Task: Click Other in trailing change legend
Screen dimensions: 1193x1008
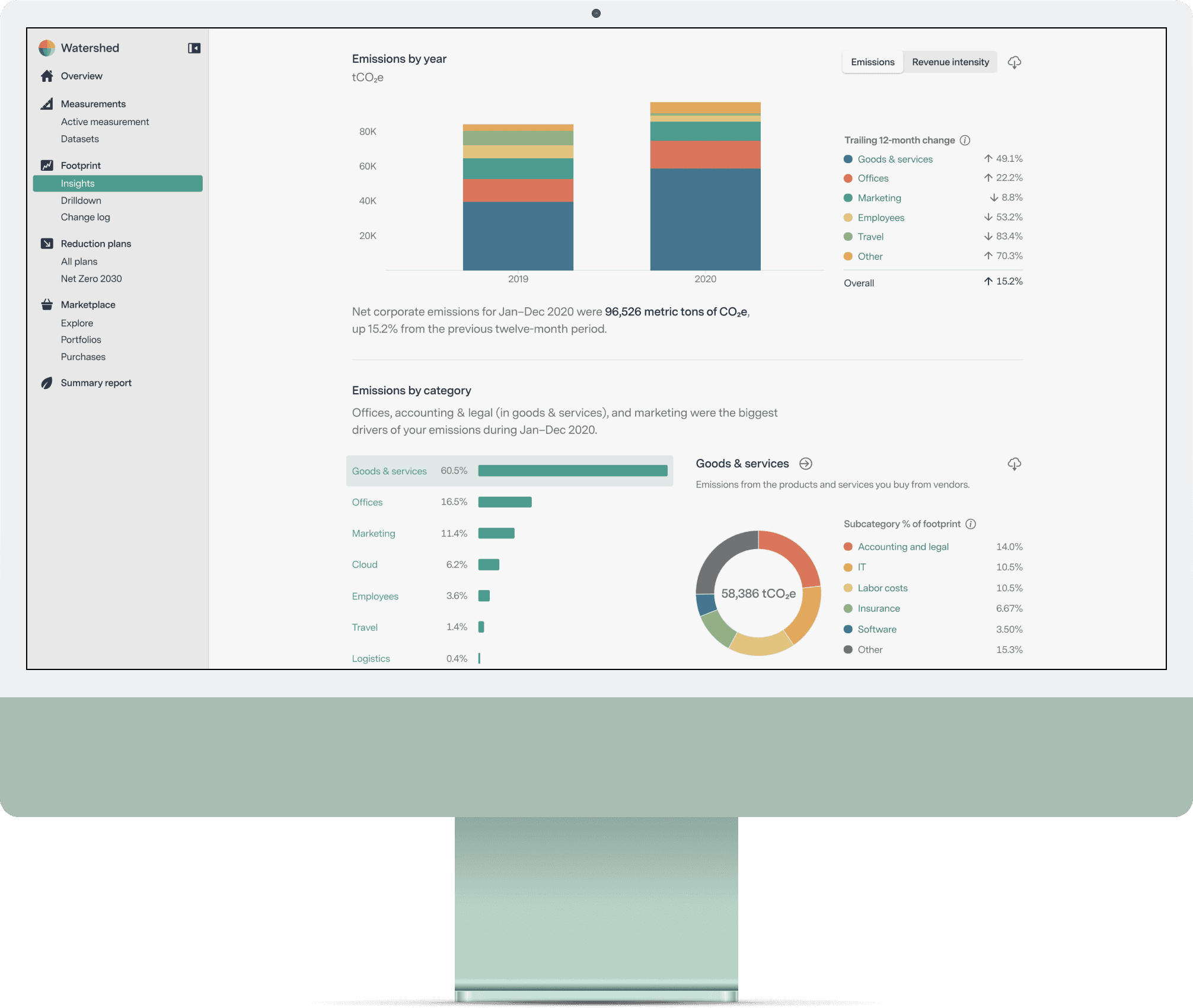Action: 870,256
